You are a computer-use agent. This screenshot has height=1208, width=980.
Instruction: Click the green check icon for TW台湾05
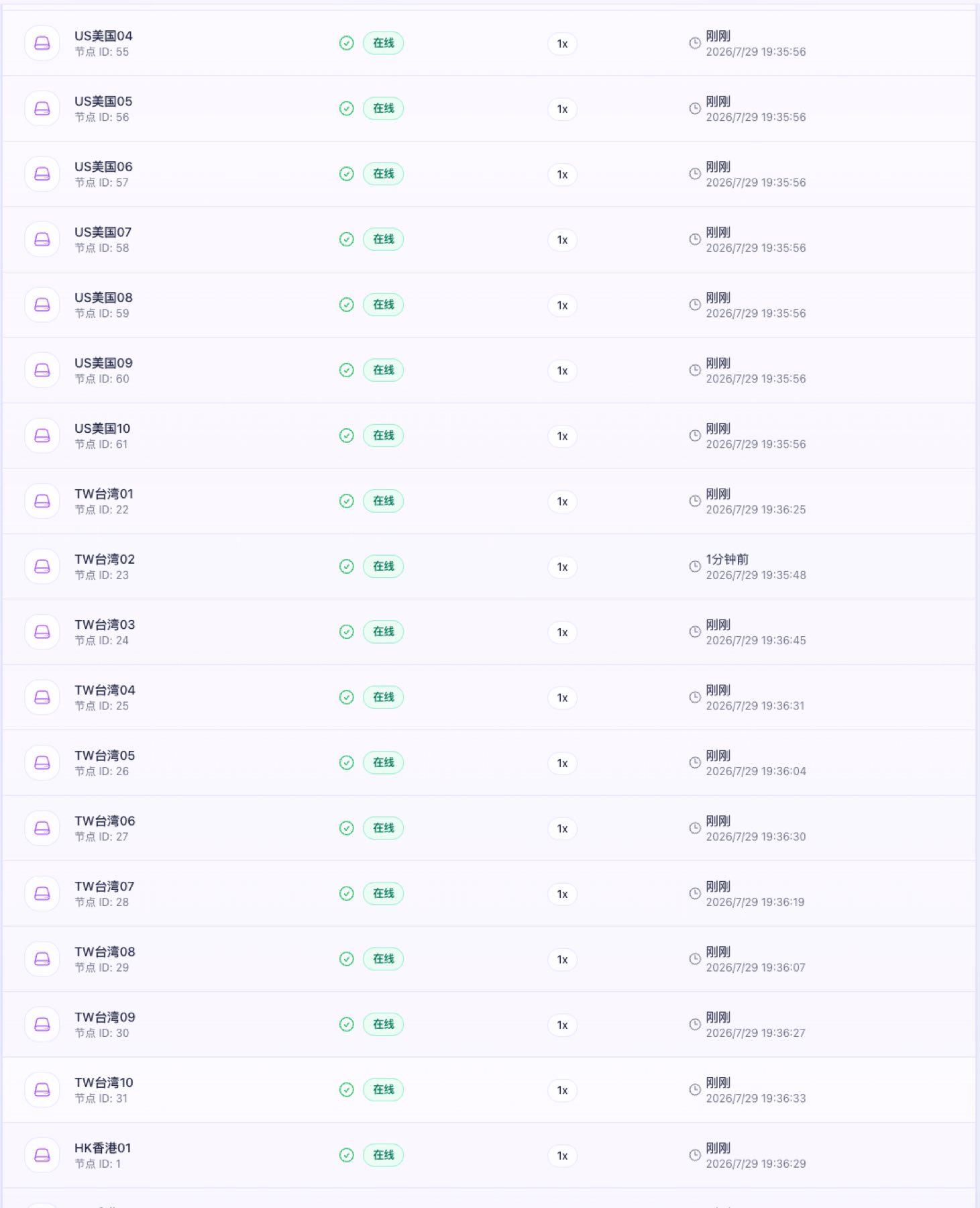pos(346,762)
